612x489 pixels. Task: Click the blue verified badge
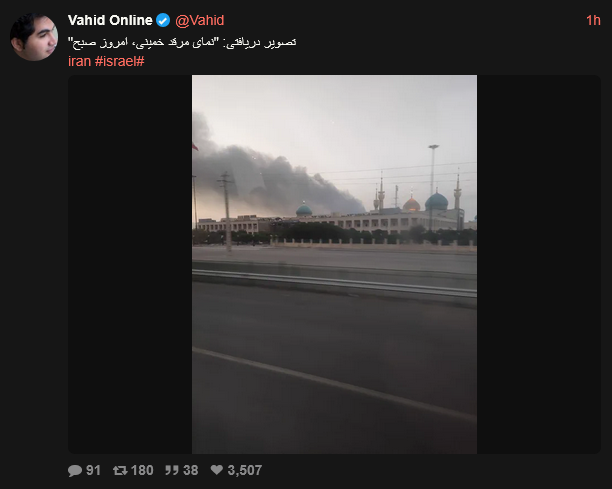click(x=163, y=20)
